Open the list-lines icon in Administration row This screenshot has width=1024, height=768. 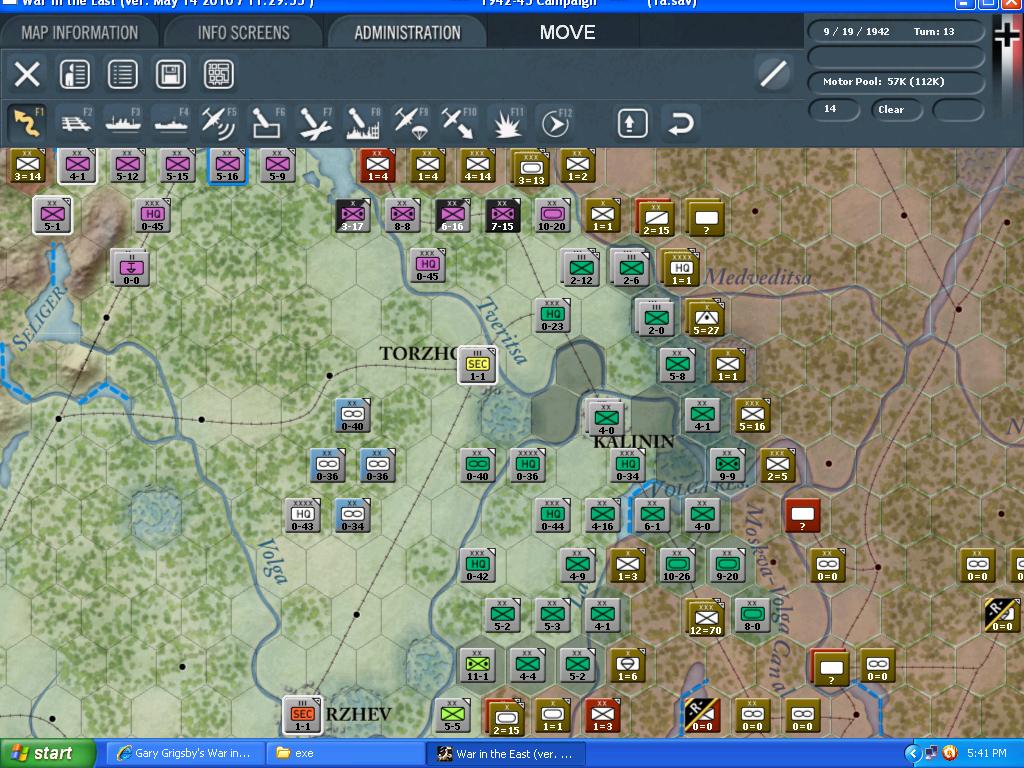(123, 74)
